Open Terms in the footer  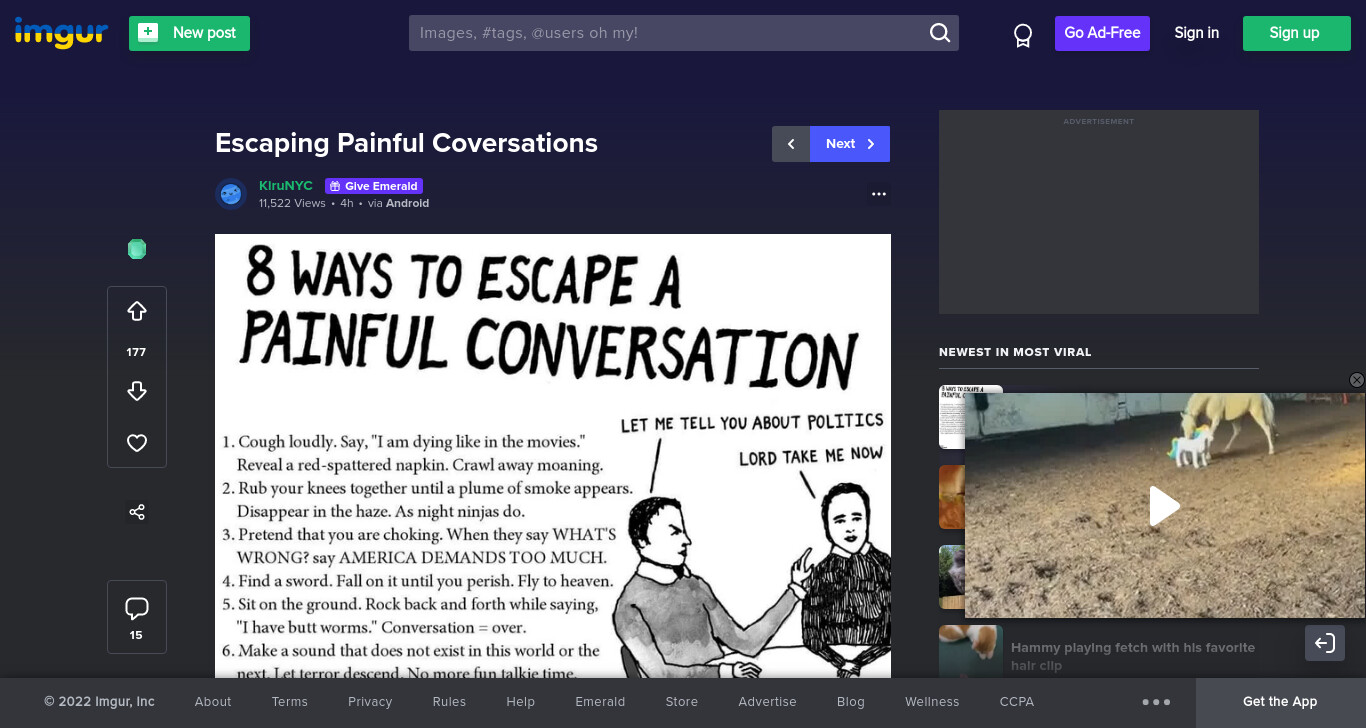point(290,702)
